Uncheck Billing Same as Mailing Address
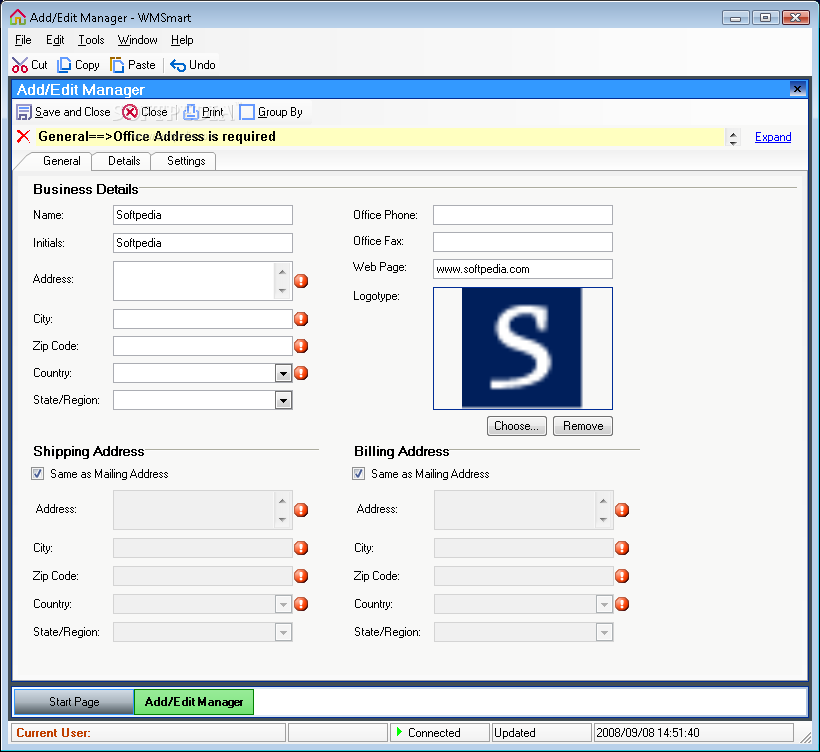 [x=358, y=474]
